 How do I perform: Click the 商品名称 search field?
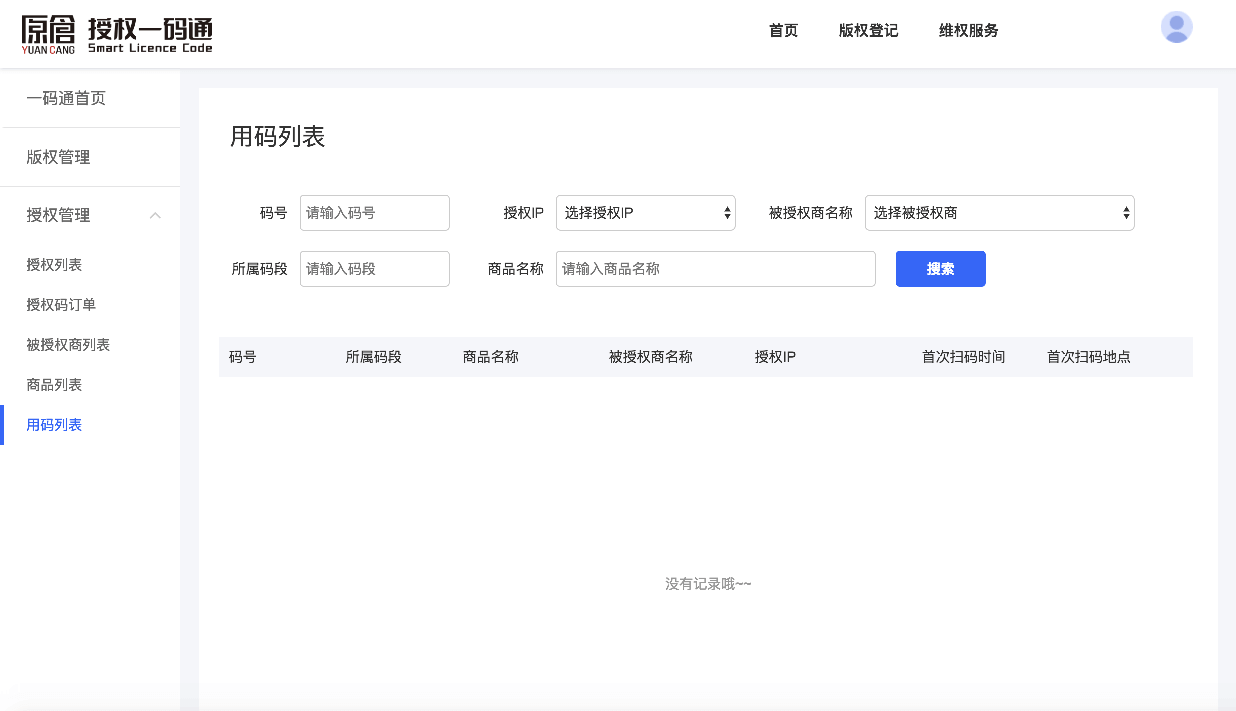[715, 269]
